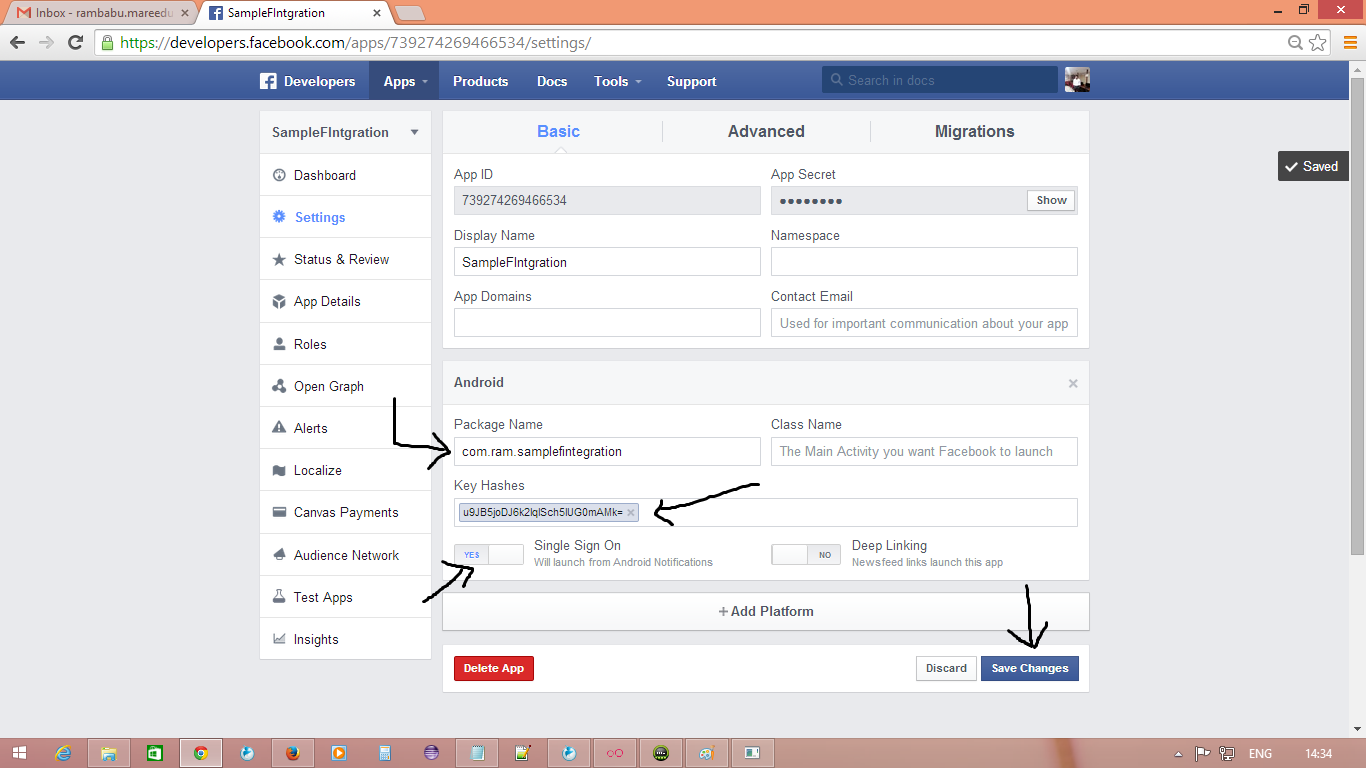1366x768 pixels.
Task: Click the Contact Email field
Action: 924,323
